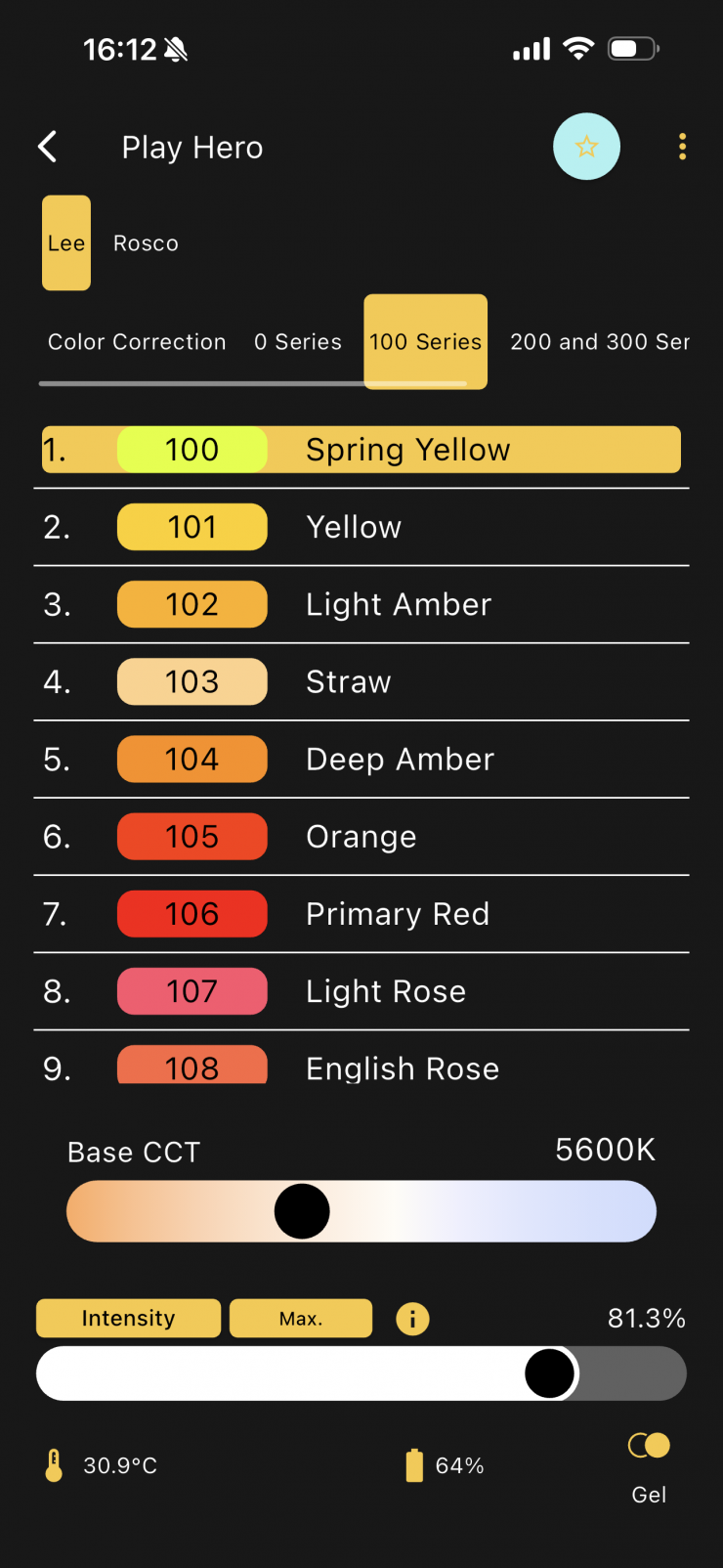Viewport: 723px width, 1568px height.
Task: Click the intensity slider handle
Action: 550,1373
